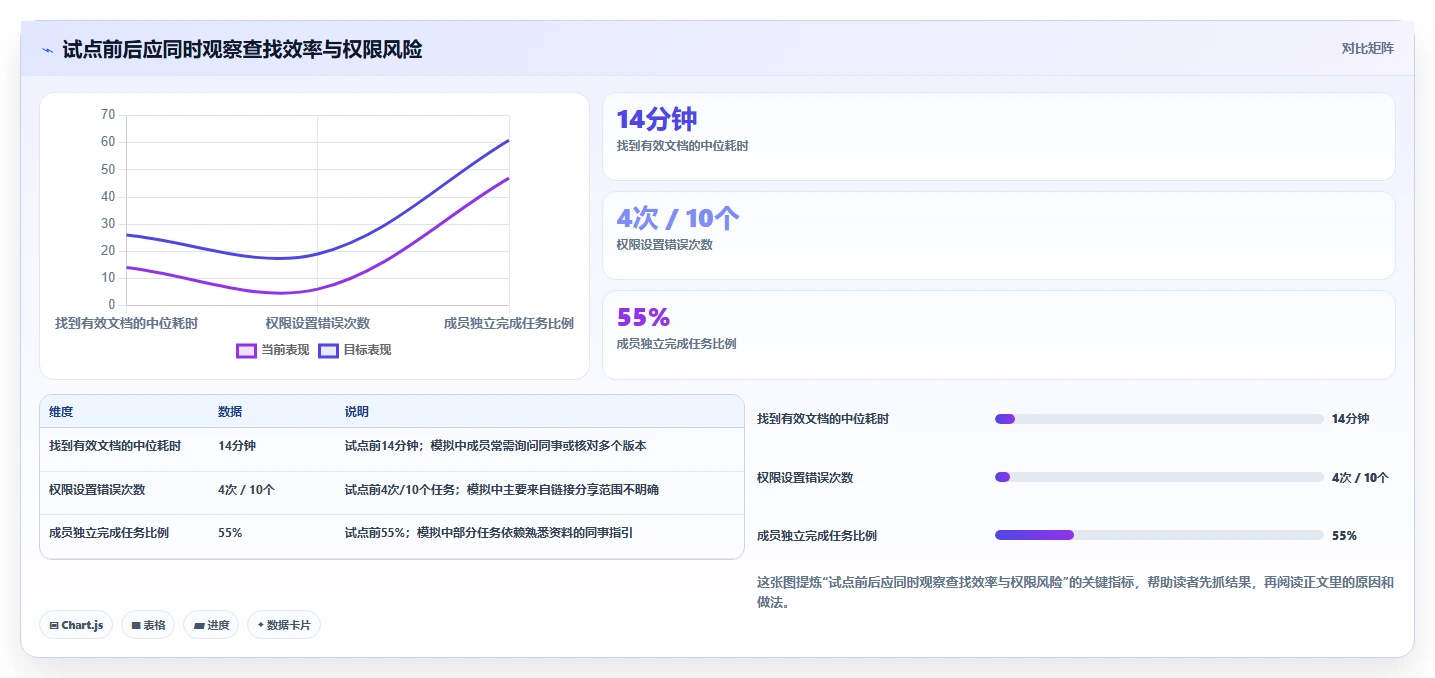Click table cell 成员独立完成任务比例
1435x678 pixels.
click(109, 533)
